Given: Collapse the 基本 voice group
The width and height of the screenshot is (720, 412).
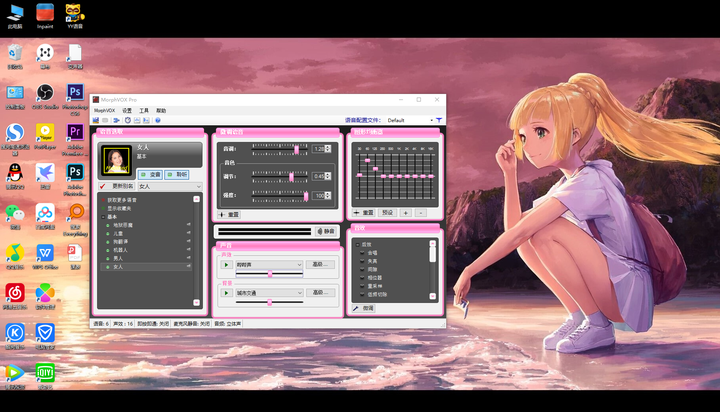Looking at the screenshot, I should coord(103,217).
